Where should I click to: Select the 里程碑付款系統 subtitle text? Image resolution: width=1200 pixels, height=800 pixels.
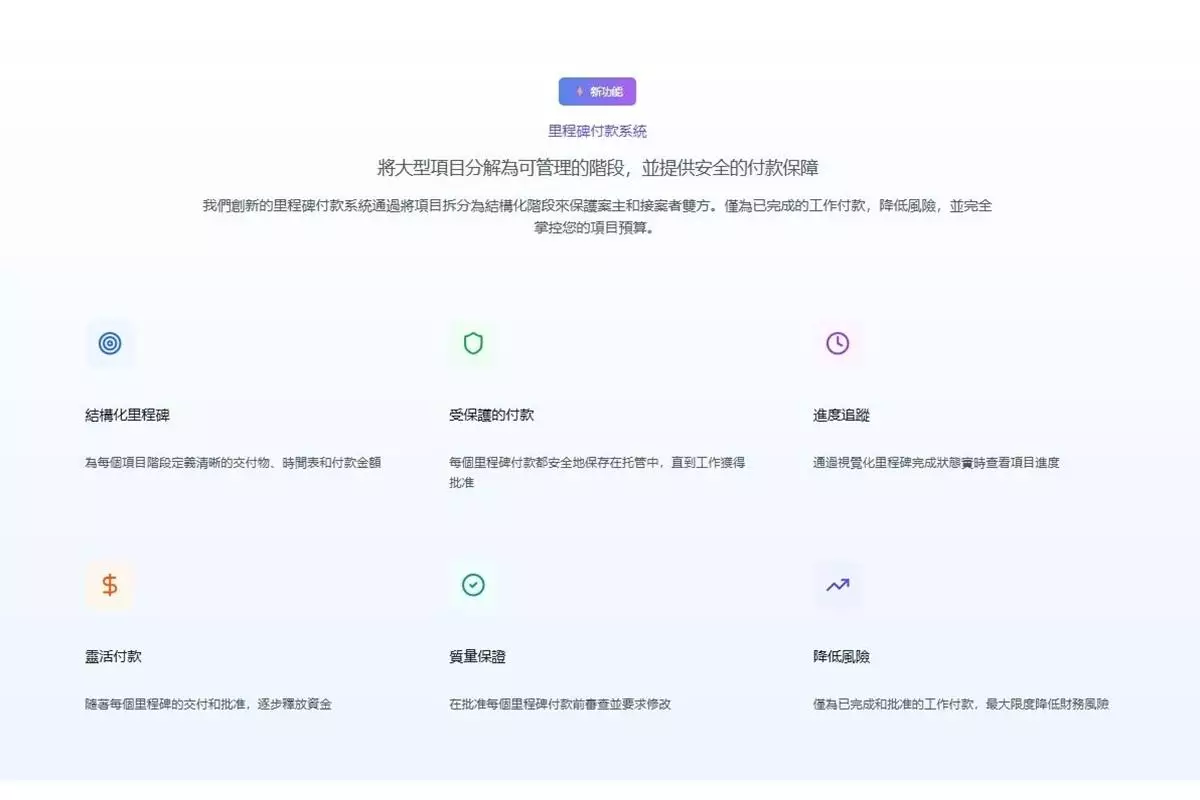597,131
